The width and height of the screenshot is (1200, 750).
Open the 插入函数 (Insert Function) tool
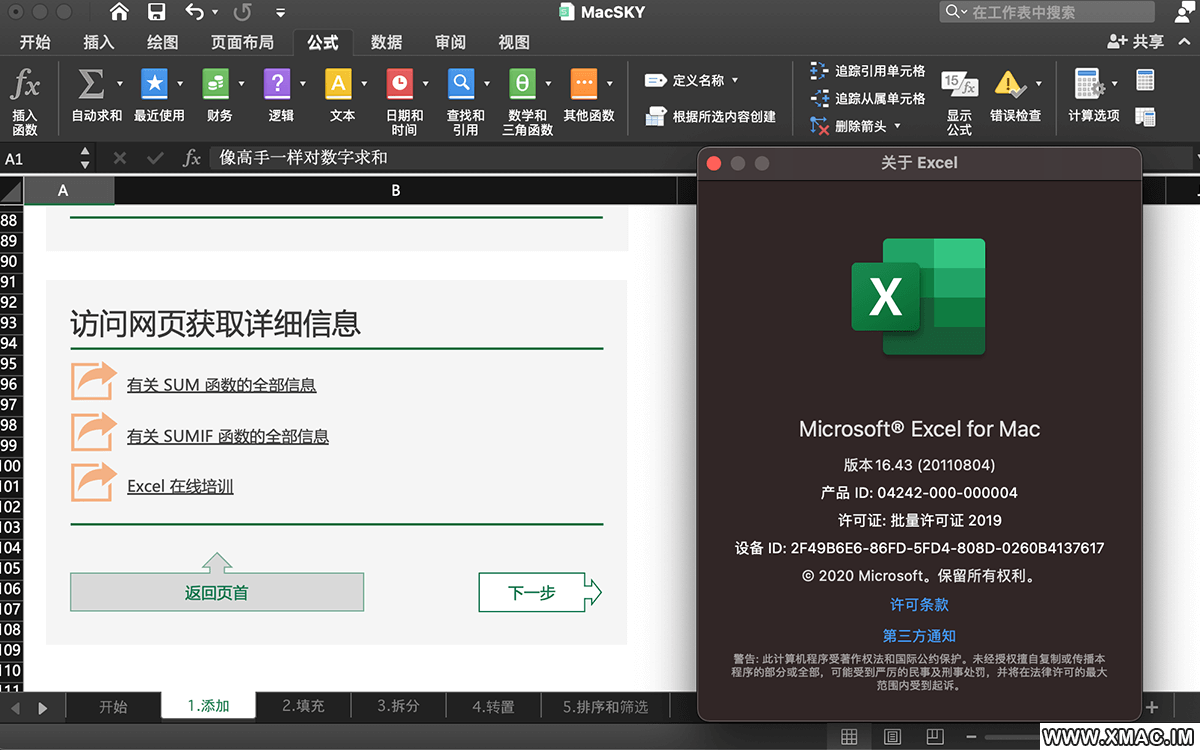click(x=25, y=100)
